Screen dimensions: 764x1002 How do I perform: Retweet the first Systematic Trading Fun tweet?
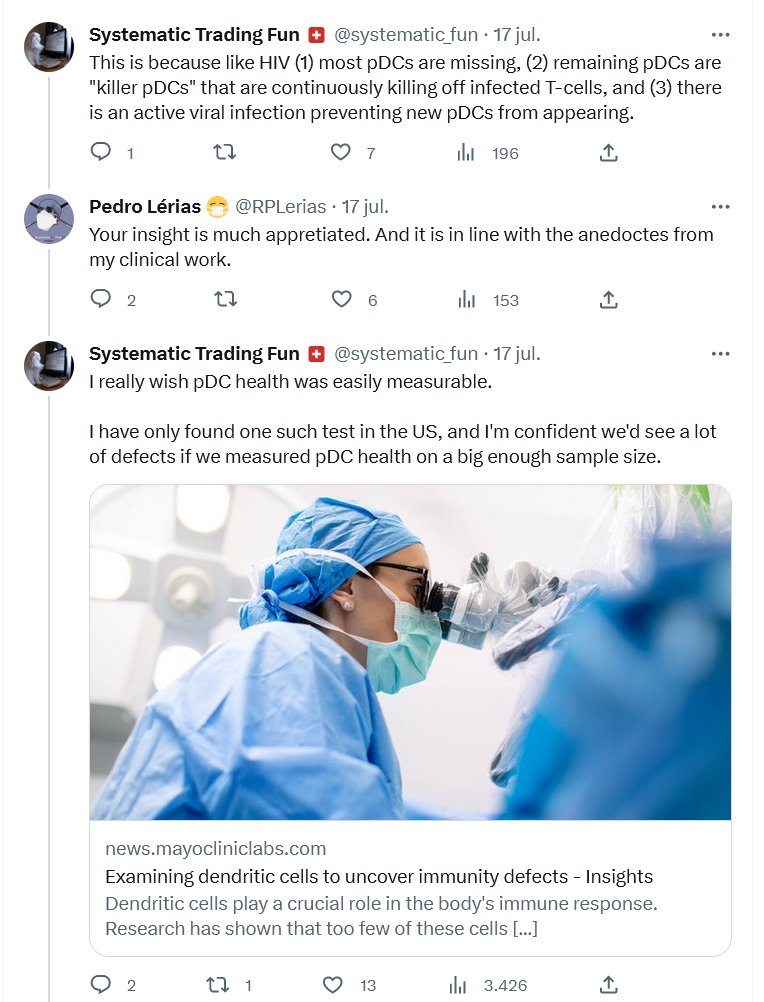click(x=226, y=152)
